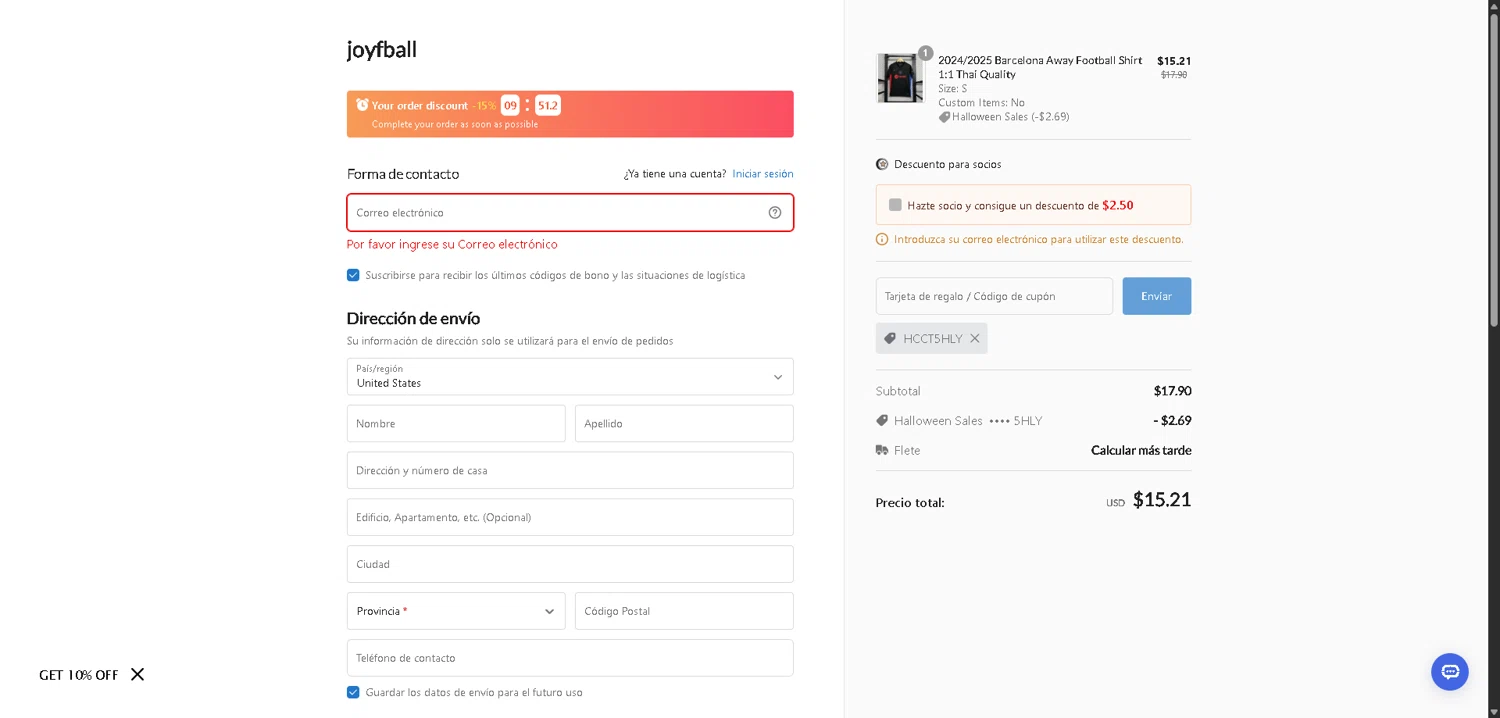
Task: Click the joyfball store logo
Action: tap(382, 49)
